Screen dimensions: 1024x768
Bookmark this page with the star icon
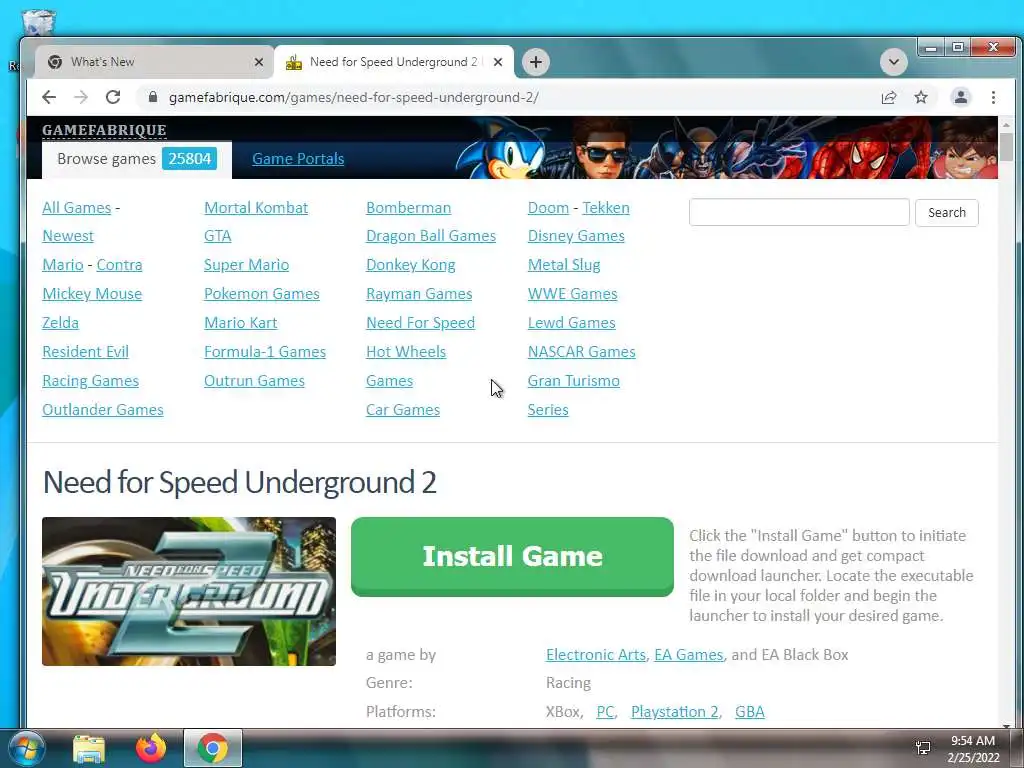coord(921,97)
